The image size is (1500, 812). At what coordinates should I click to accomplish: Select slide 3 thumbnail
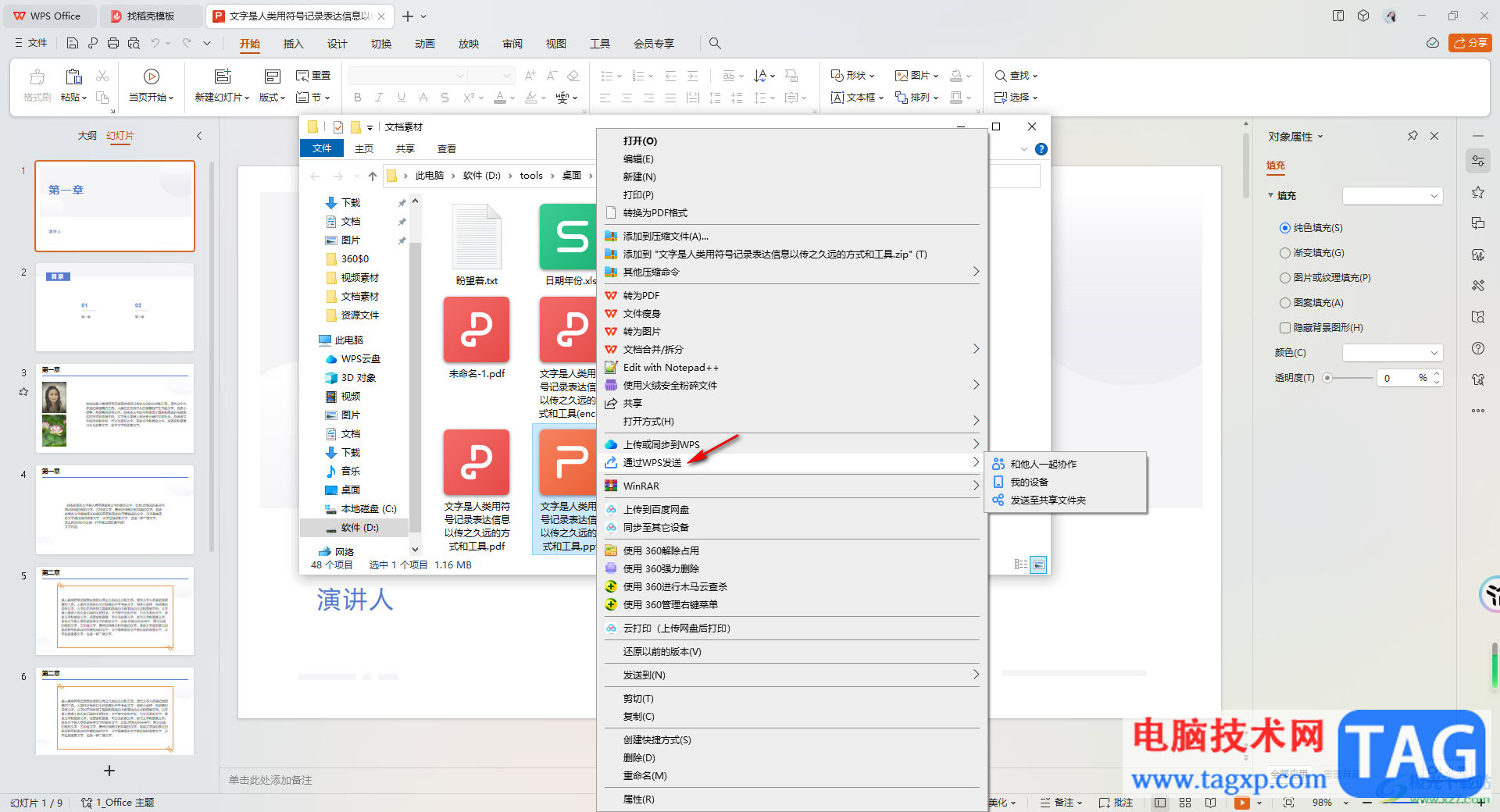[115, 408]
